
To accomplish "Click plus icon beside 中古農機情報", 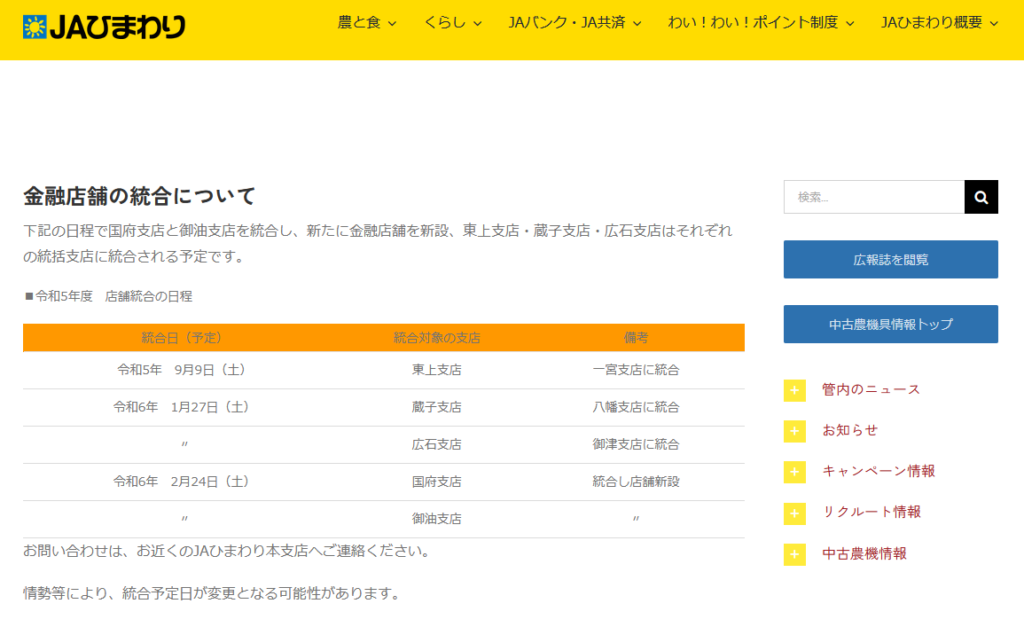I will coord(795,554).
